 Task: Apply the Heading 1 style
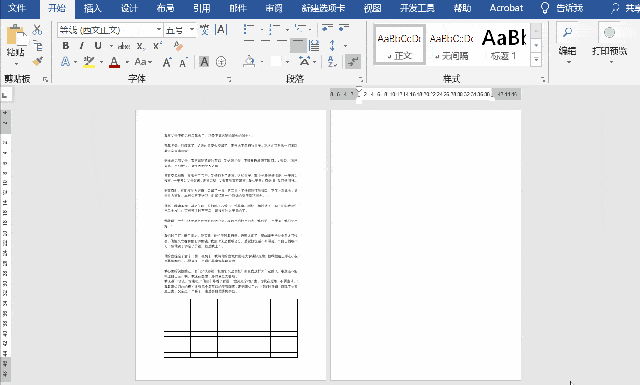(x=504, y=44)
